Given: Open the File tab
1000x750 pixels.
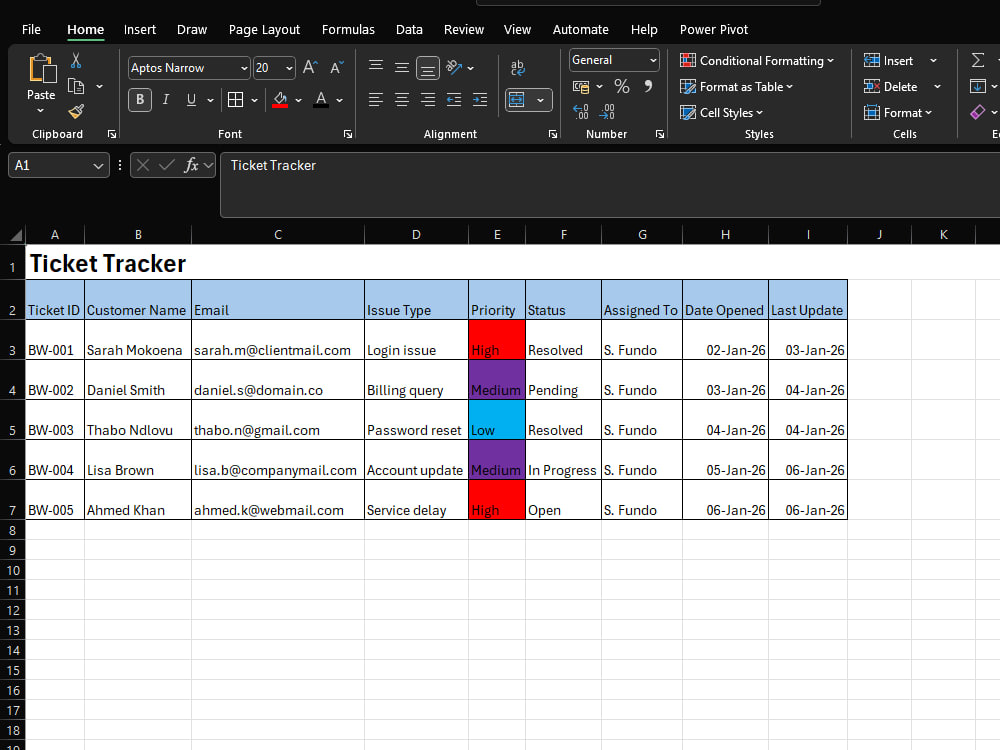Looking at the screenshot, I should (x=31, y=29).
